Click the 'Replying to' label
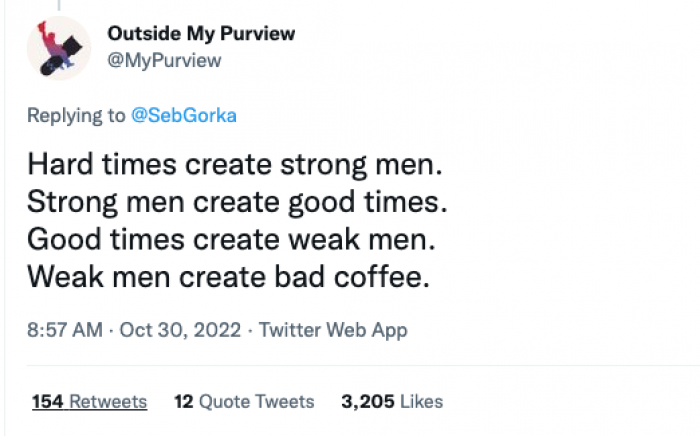Image resolution: width=700 pixels, height=436 pixels. pos(76,115)
